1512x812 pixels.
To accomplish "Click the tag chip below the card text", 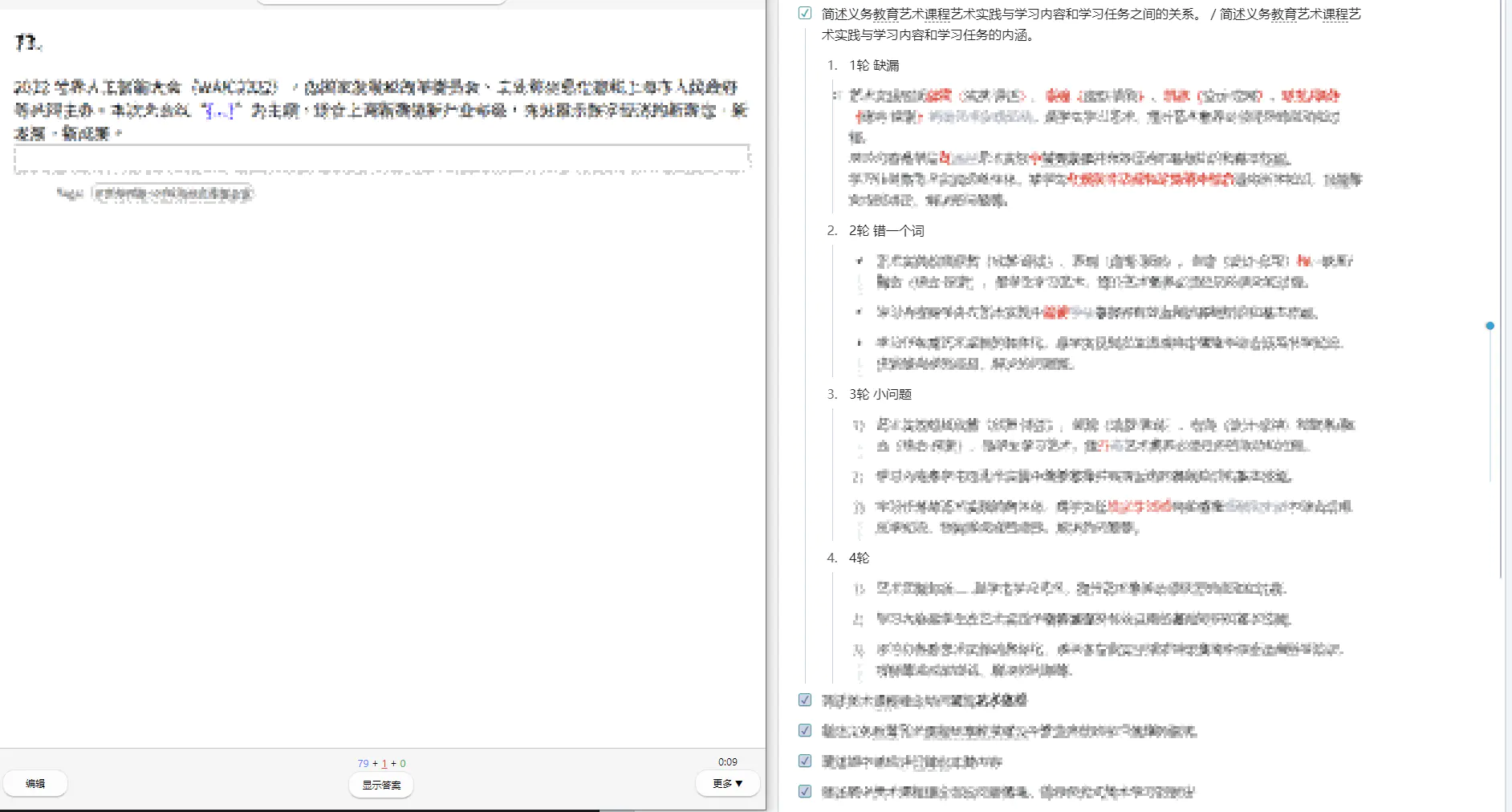I will [173, 193].
